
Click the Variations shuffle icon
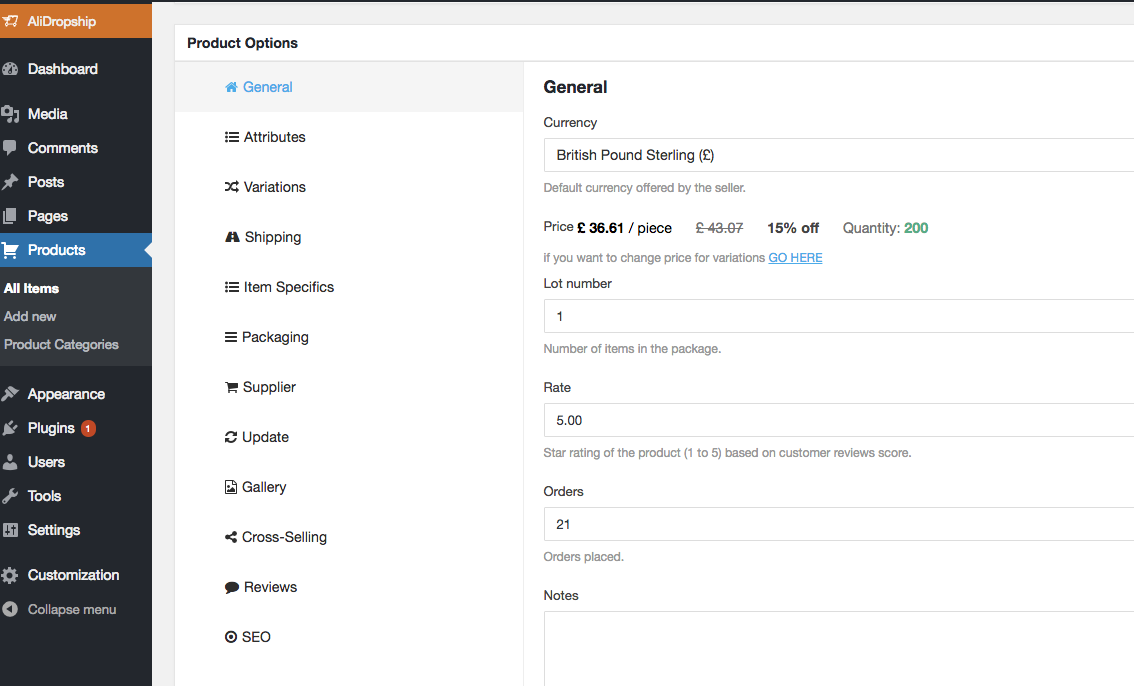pyautogui.click(x=231, y=186)
